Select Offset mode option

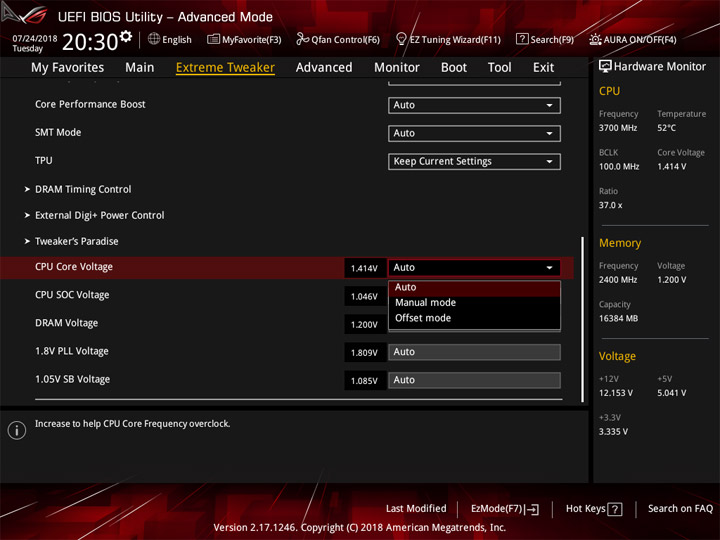click(x=474, y=318)
